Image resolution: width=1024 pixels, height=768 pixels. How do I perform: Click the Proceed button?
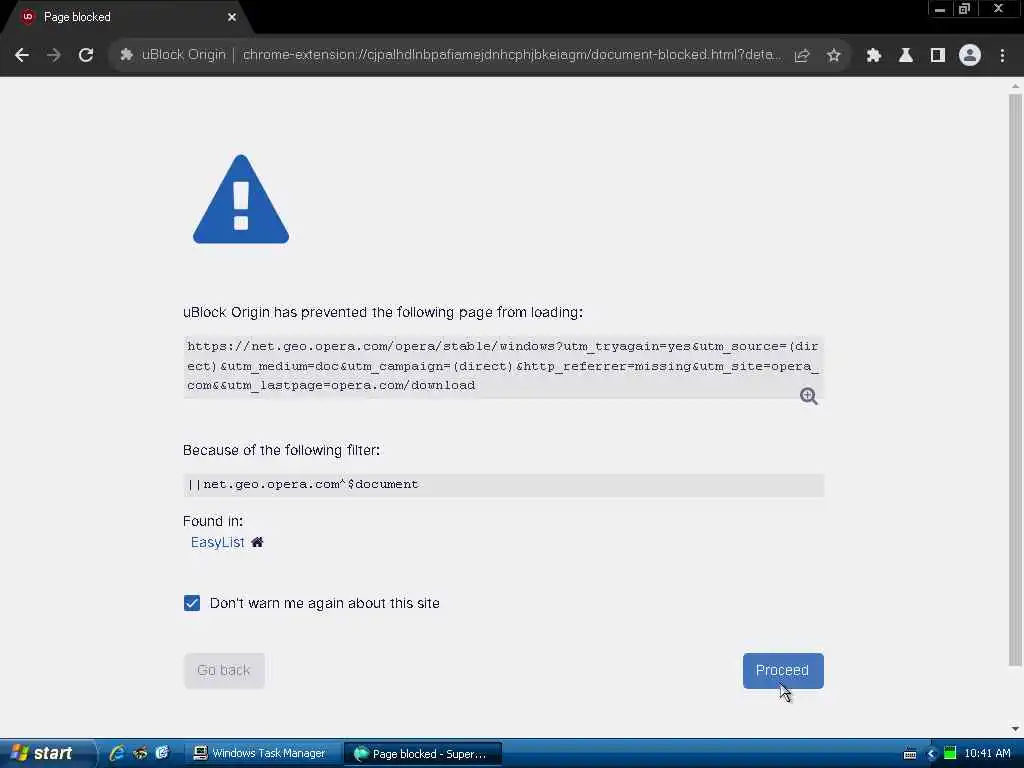[x=783, y=671]
